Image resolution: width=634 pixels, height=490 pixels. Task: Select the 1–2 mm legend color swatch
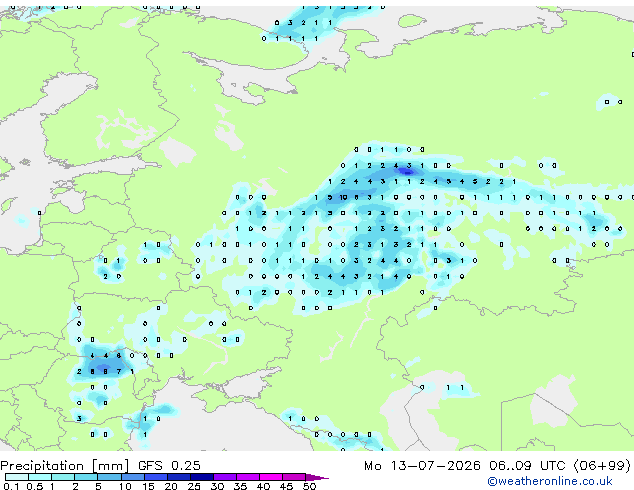point(63,477)
